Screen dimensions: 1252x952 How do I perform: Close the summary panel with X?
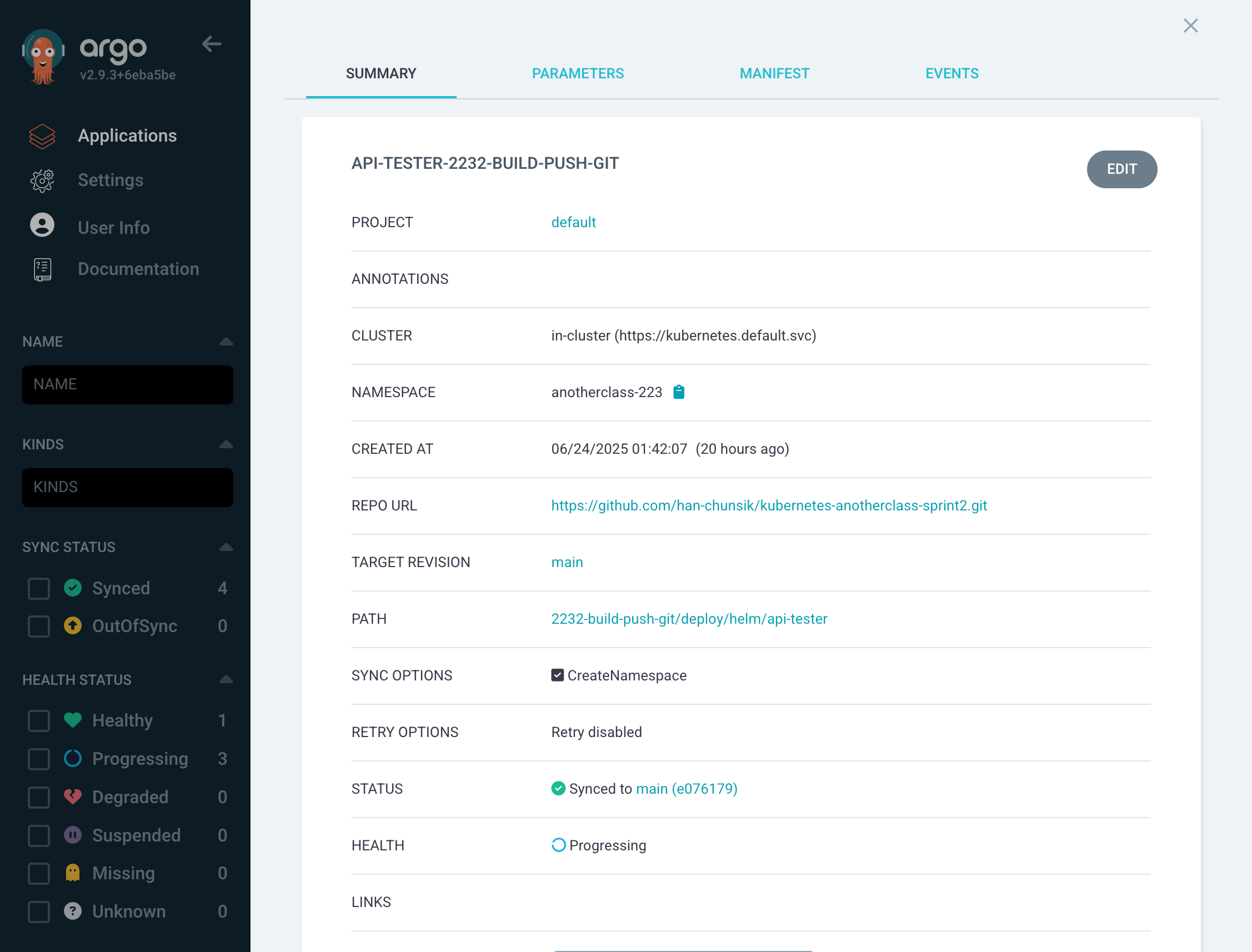pos(1190,26)
